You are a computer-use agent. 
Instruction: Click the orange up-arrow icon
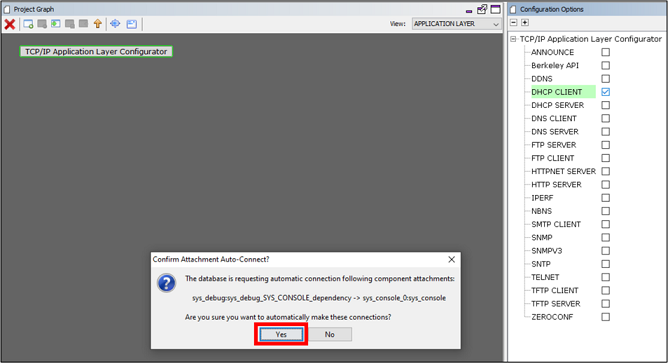click(98, 23)
